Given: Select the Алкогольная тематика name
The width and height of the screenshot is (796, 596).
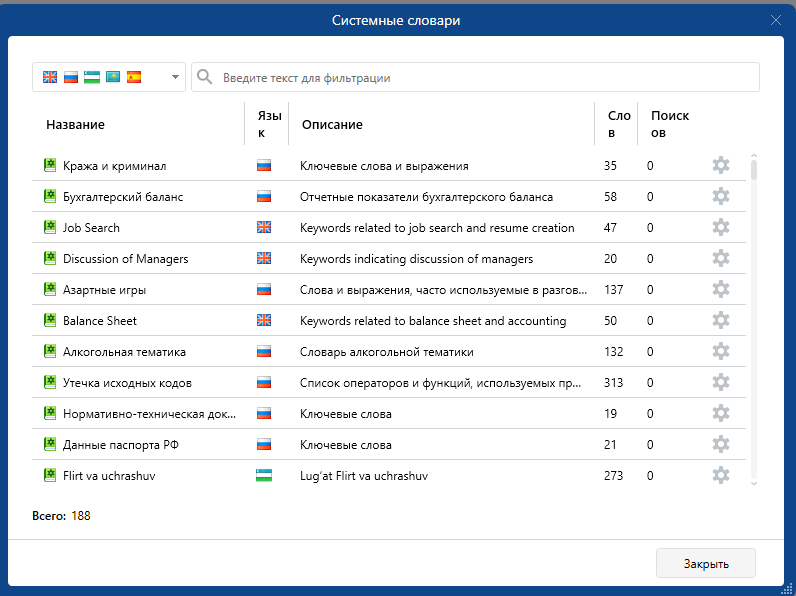Looking at the screenshot, I should click(124, 352).
